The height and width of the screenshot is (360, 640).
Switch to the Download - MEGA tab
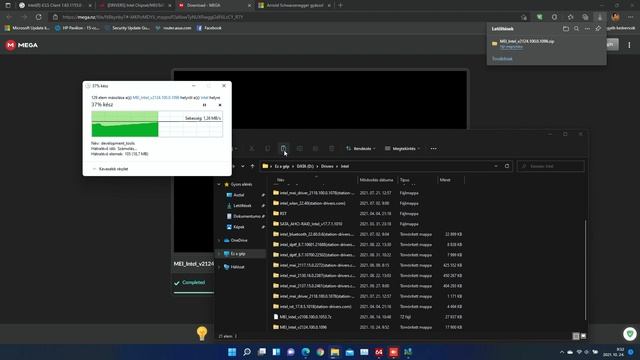tap(215, 5)
